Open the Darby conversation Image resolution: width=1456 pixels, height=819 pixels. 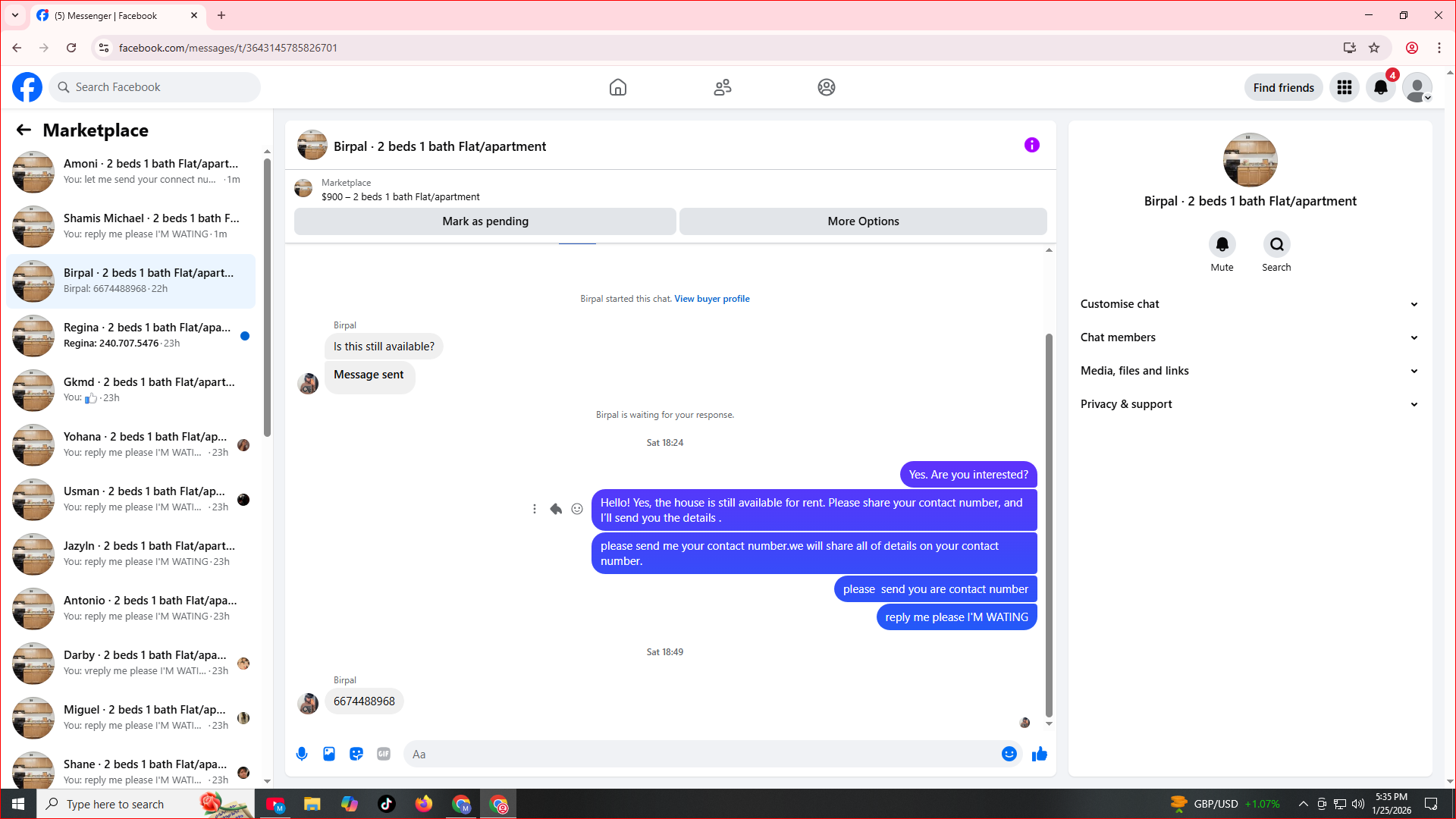[x=130, y=664]
